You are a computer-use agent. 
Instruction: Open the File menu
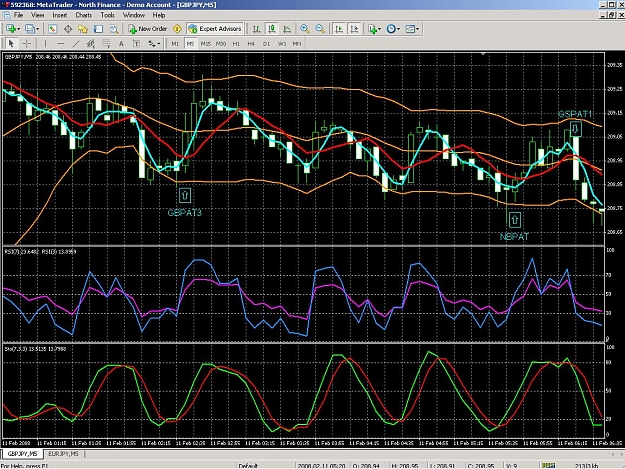tap(18, 15)
